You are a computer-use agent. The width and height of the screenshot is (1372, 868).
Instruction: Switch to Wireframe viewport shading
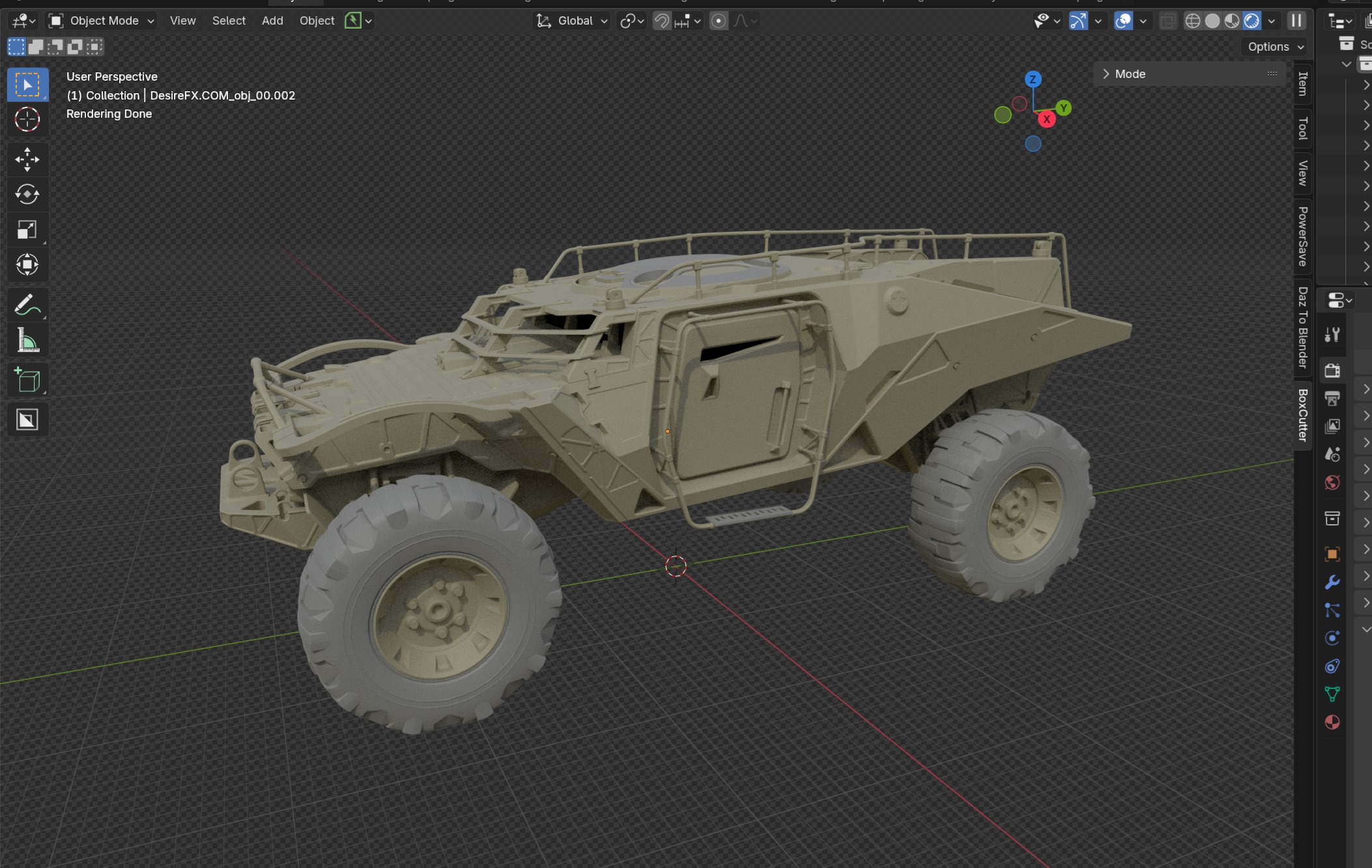pyautogui.click(x=1192, y=21)
